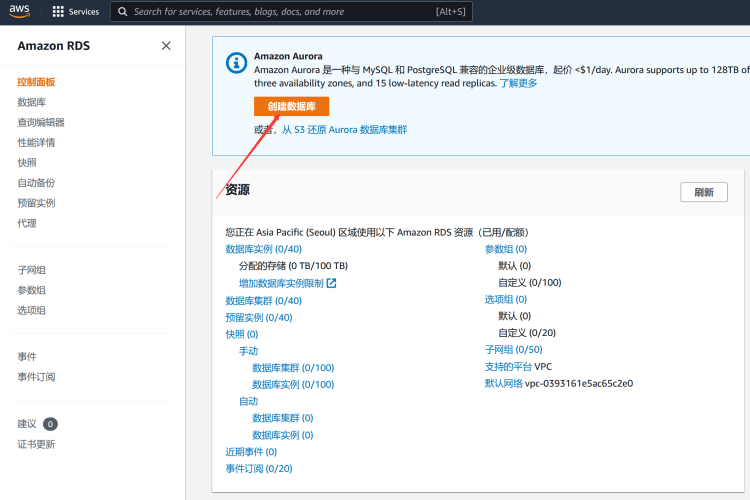Click the search magnifier icon
This screenshot has width=750, height=500.
122,12
